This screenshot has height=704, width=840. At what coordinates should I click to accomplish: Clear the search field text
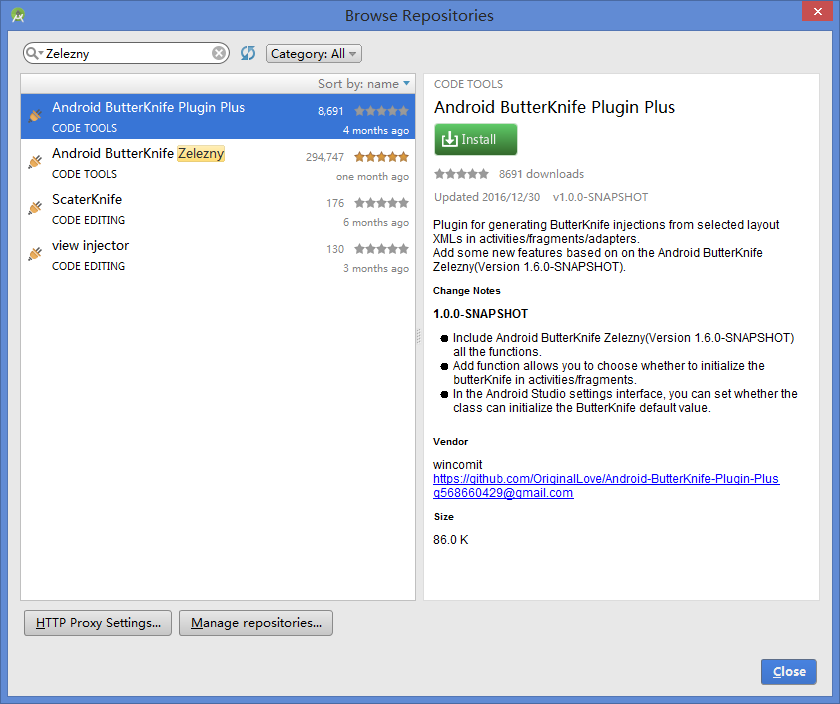[x=219, y=53]
